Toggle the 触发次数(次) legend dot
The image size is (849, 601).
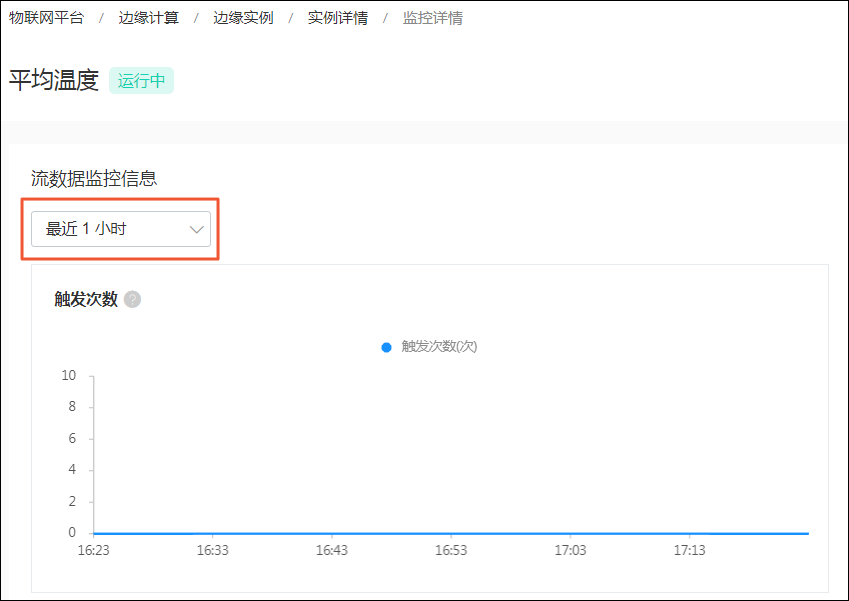click(x=387, y=347)
